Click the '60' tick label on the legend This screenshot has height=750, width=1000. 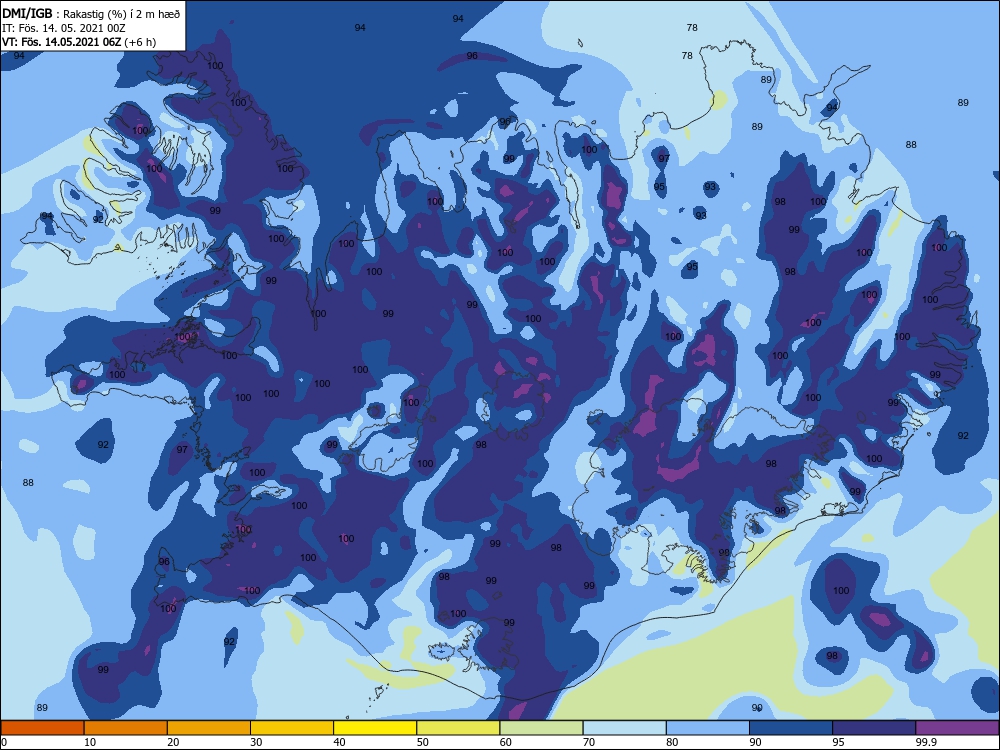click(506, 742)
